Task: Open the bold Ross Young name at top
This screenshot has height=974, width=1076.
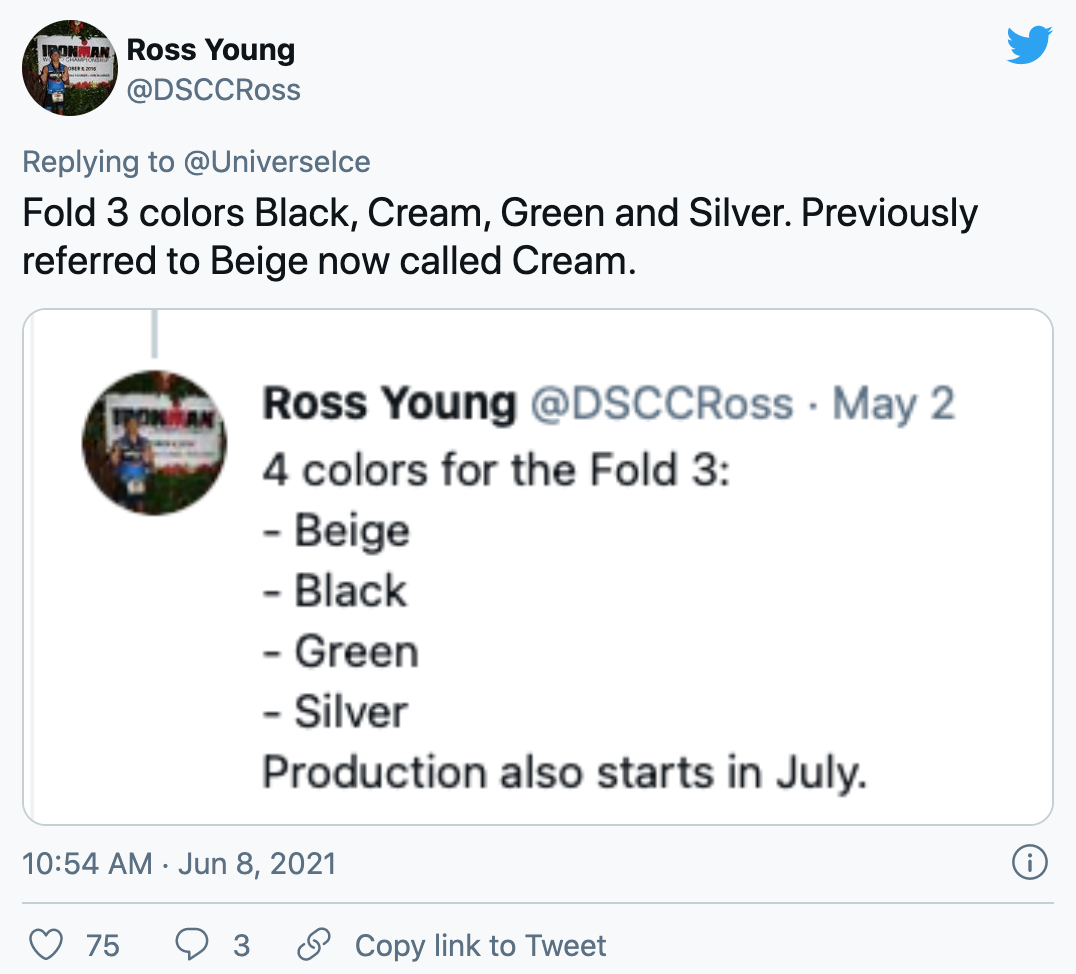Action: tap(211, 50)
